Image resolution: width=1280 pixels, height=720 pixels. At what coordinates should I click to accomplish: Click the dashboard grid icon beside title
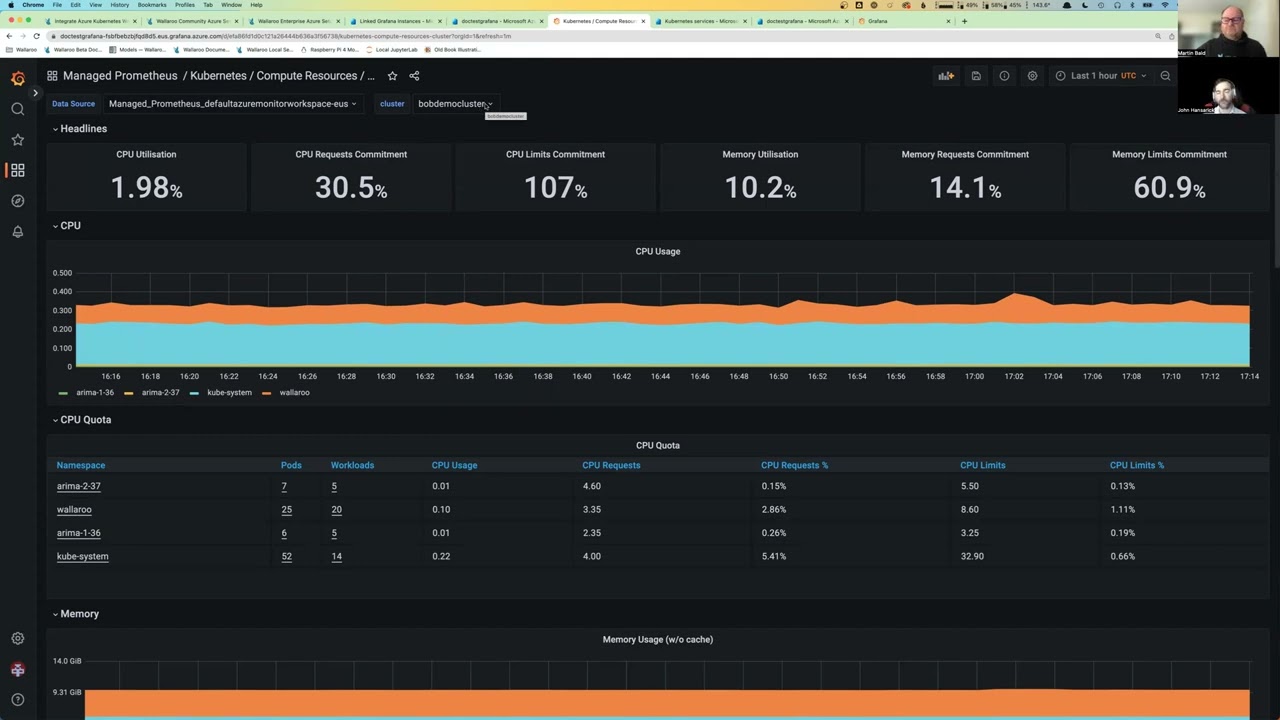(52, 76)
